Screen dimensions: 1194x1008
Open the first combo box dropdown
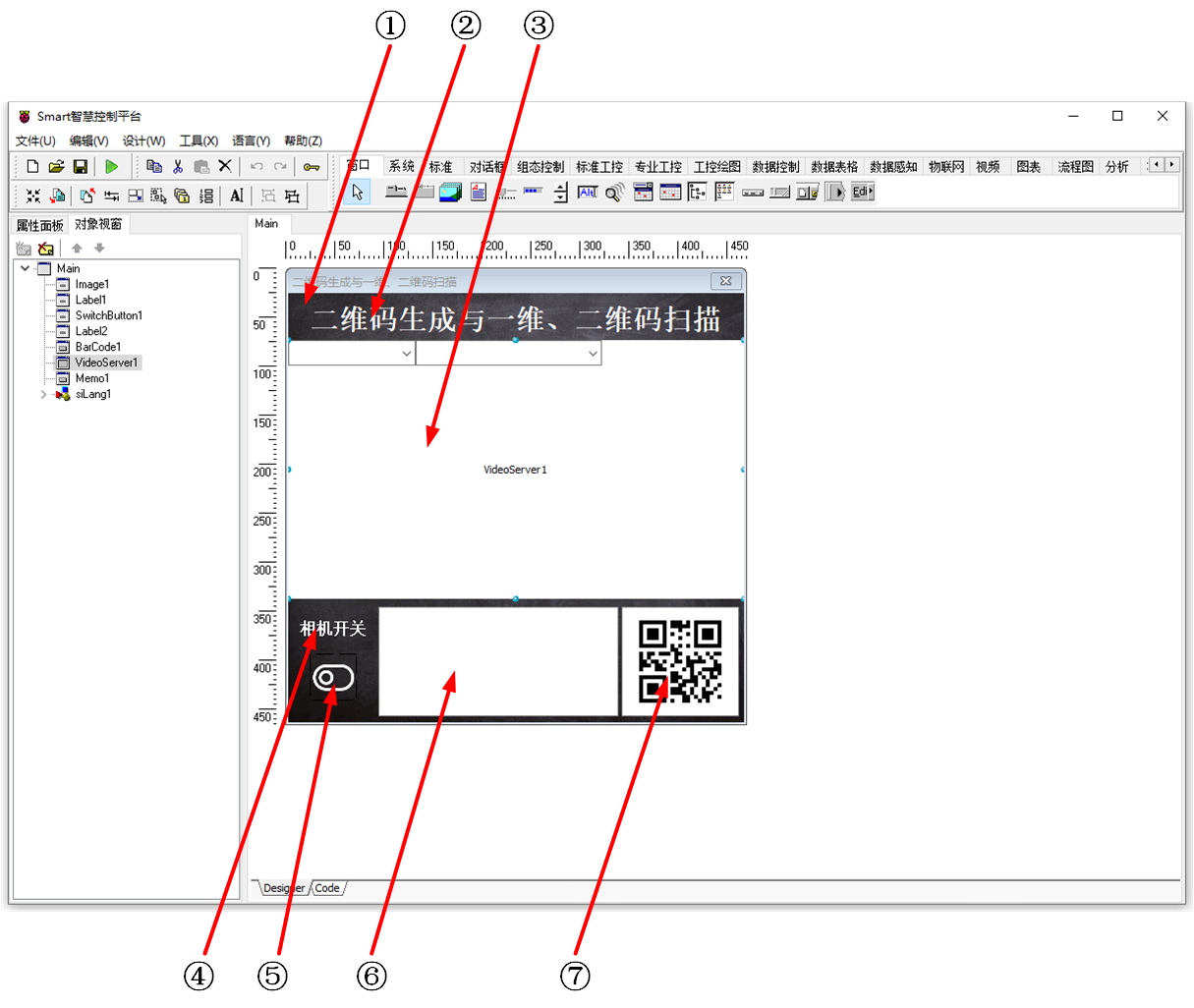[x=406, y=354]
